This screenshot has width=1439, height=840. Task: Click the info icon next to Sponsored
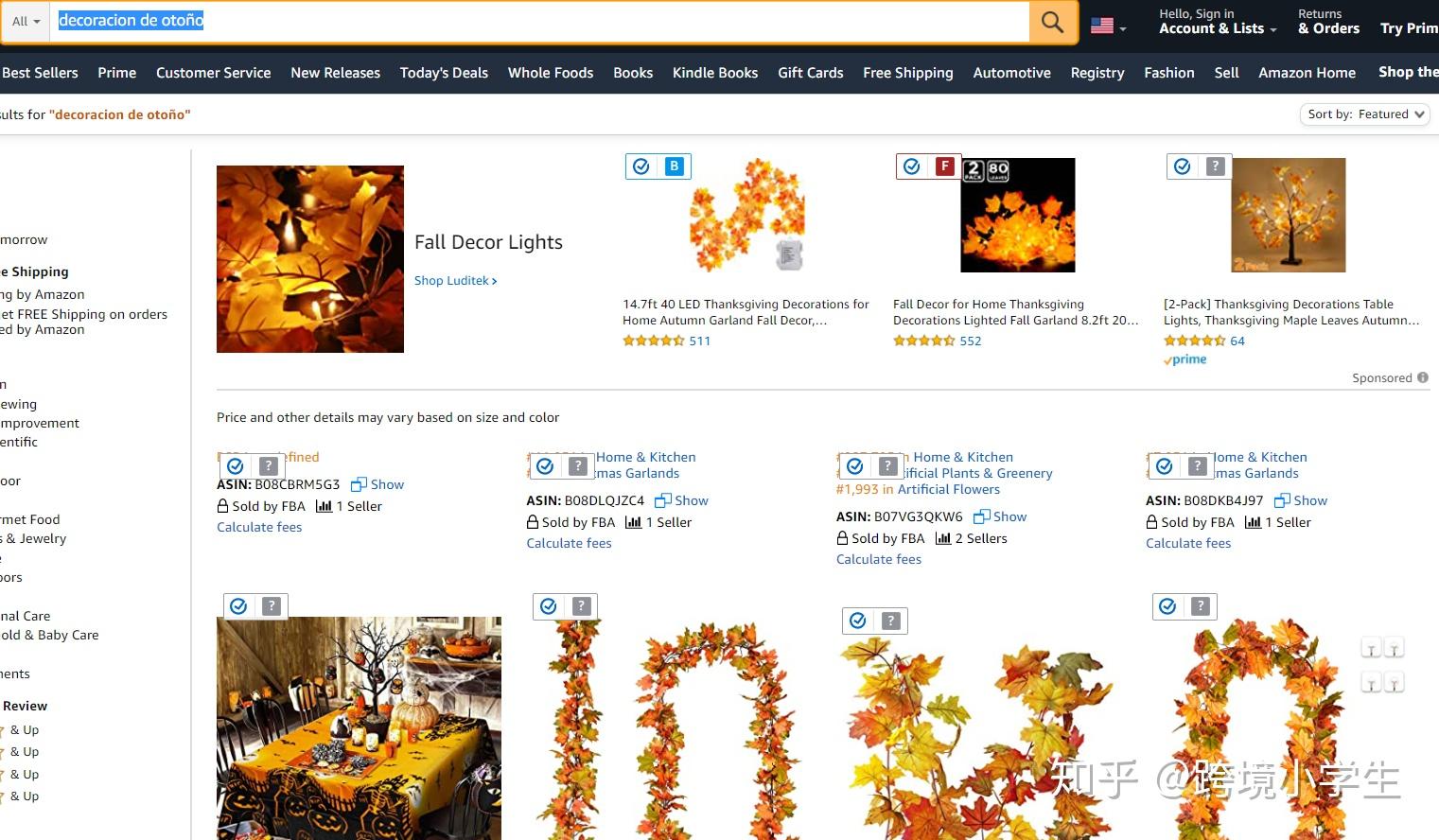pos(1422,377)
